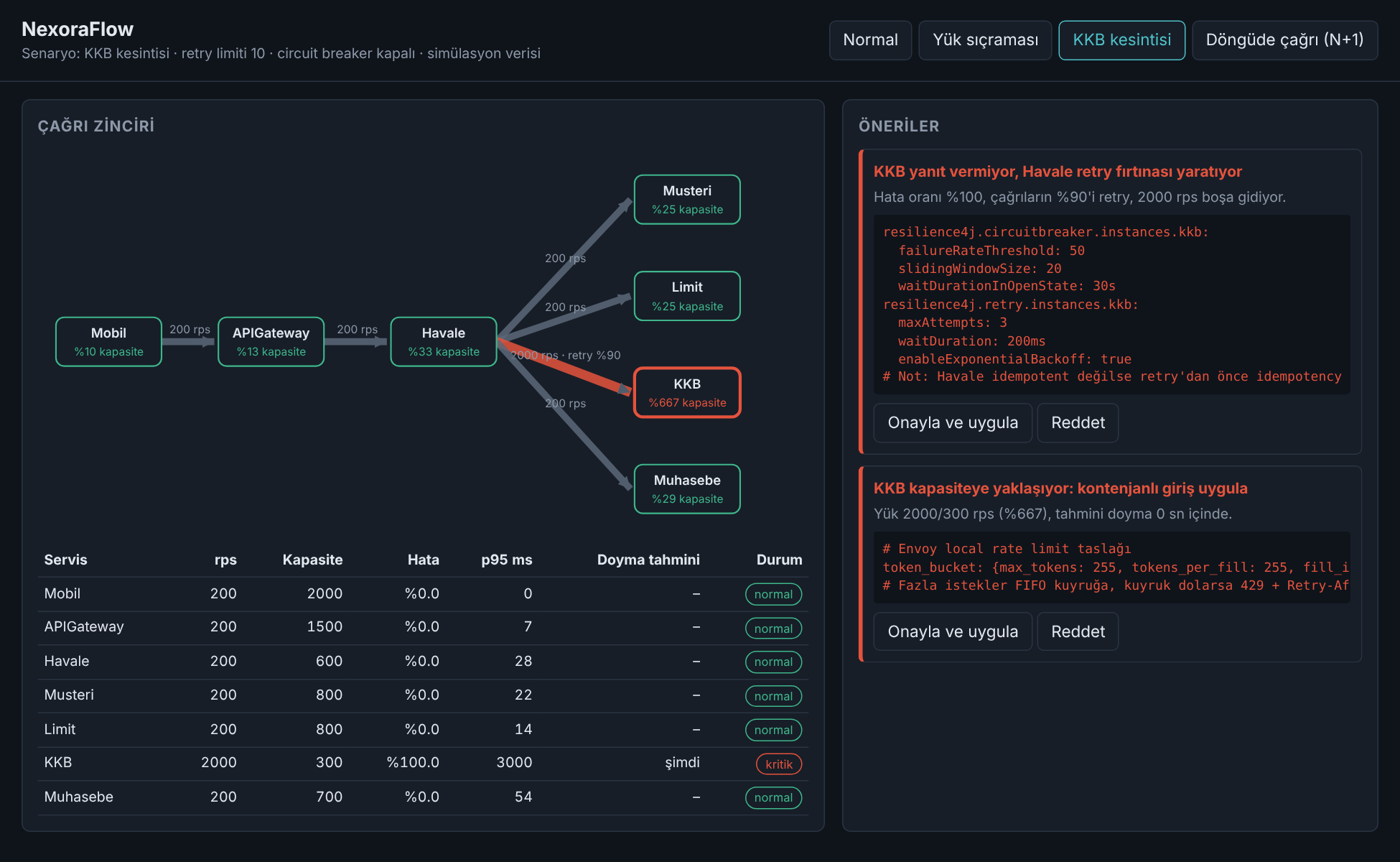Click the resilience4j circuitbreaker code block
Screen dimensions: 1400x862
click(x=1111, y=305)
